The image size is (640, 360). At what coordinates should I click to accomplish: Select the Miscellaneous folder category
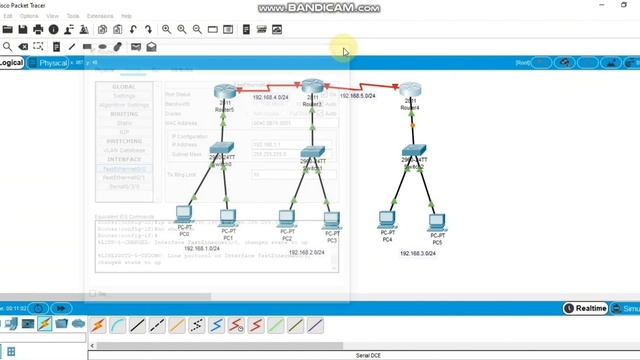[62, 324]
